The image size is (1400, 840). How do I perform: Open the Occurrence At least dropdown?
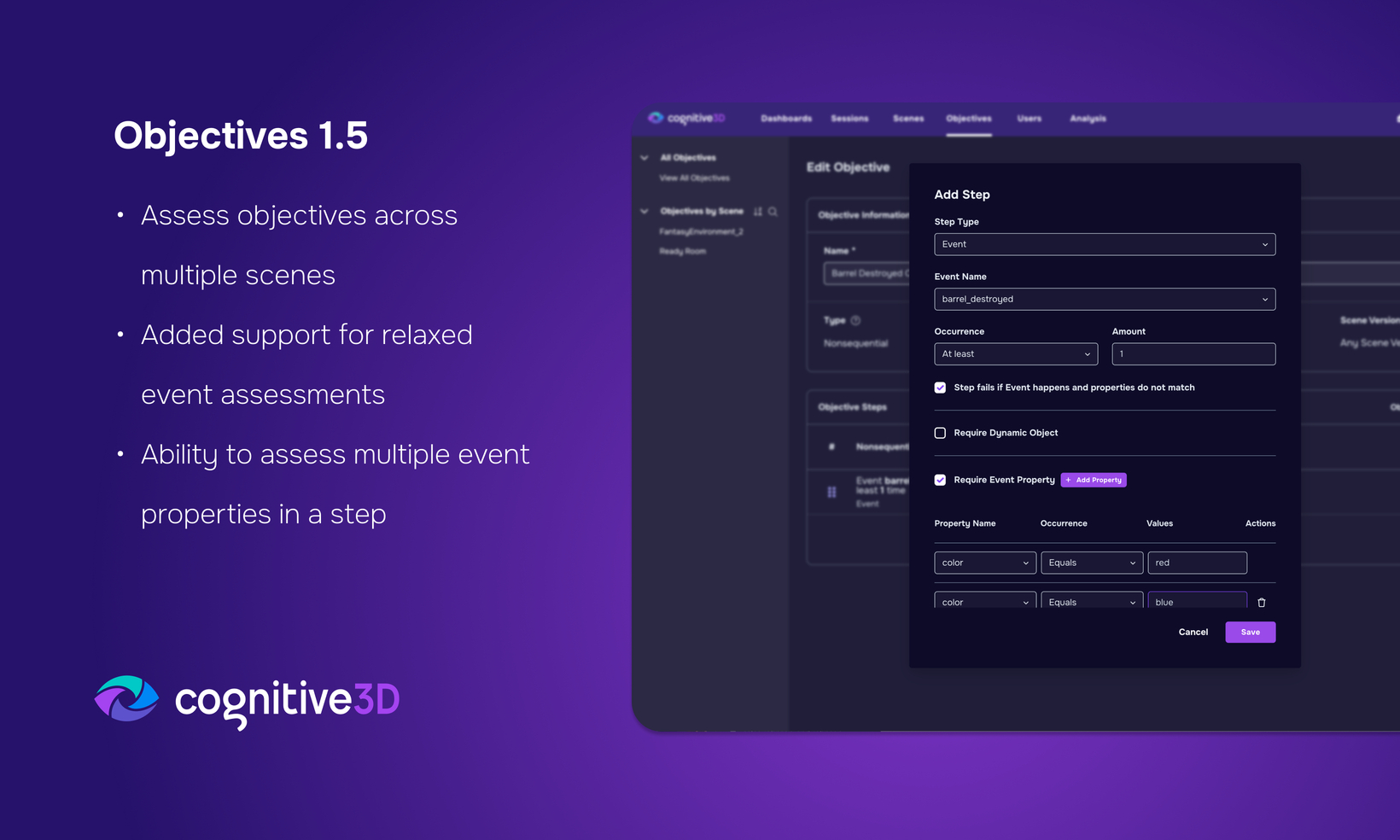(x=1016, y=353)
